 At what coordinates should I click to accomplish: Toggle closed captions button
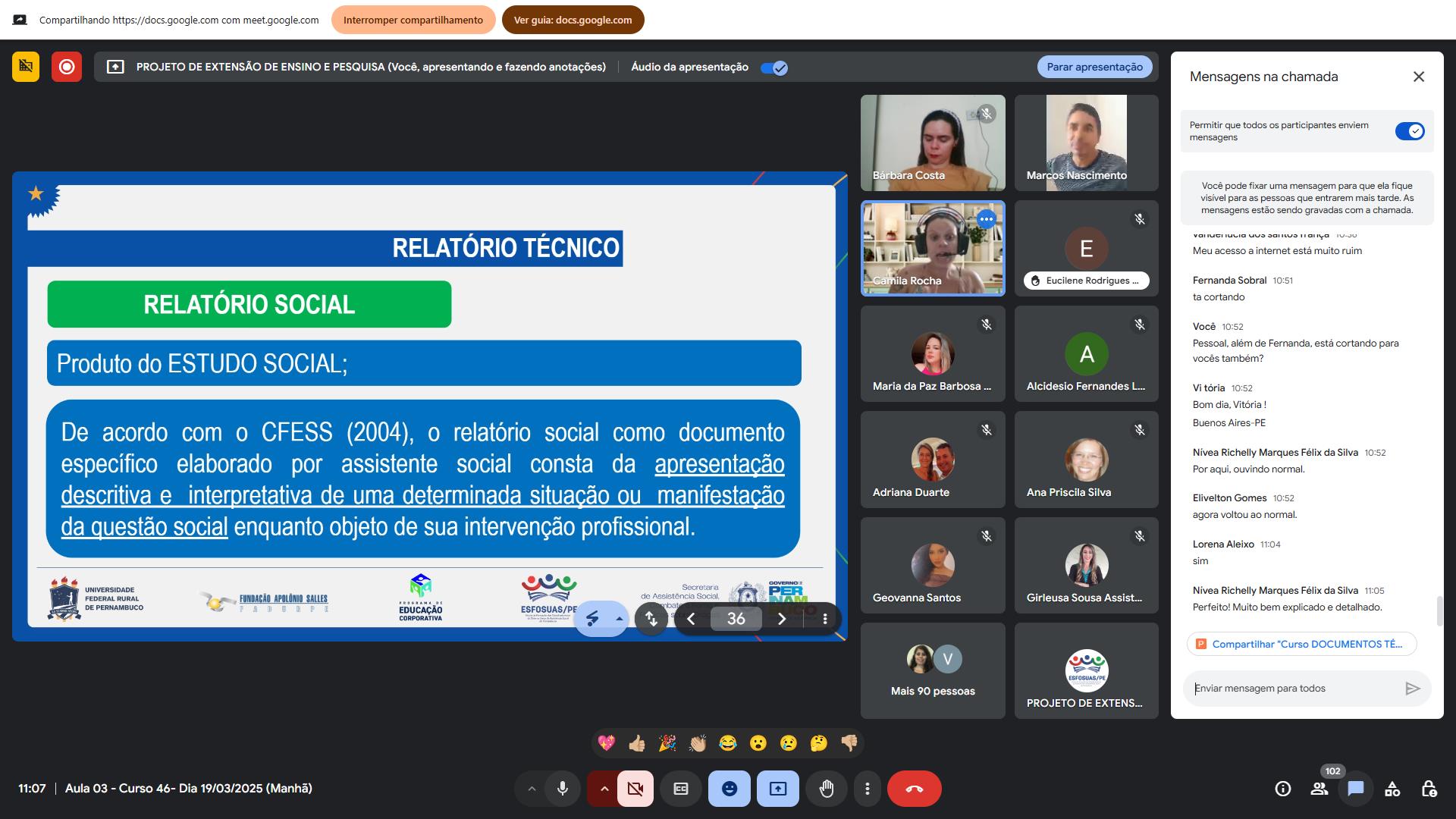pos(680,789)
